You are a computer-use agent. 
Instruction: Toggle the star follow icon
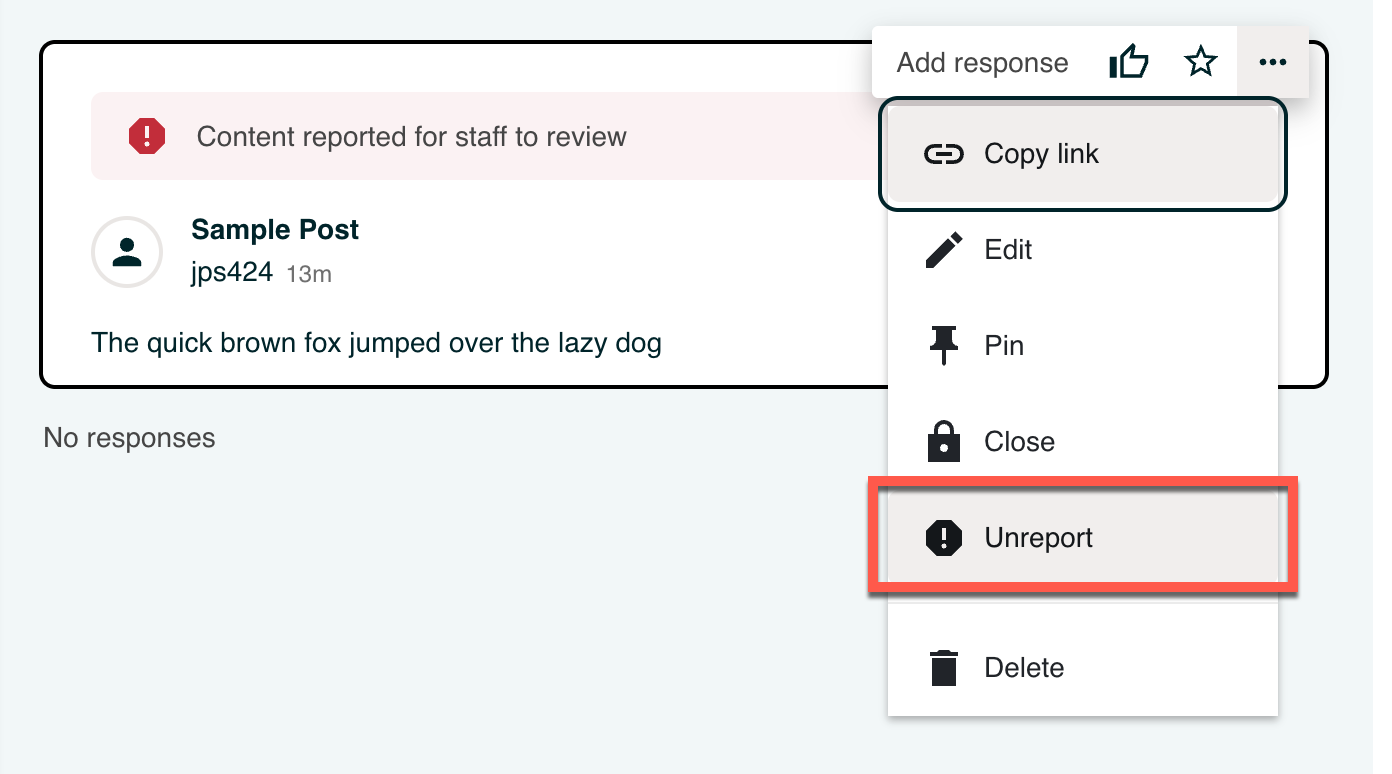(1200, 63)
